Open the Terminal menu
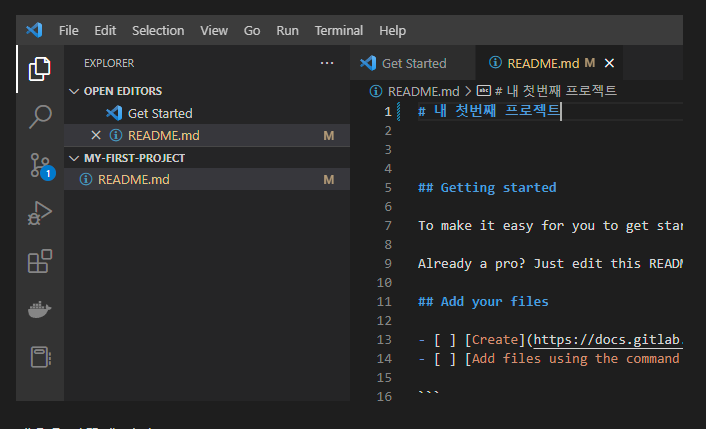 pos(339,31)
